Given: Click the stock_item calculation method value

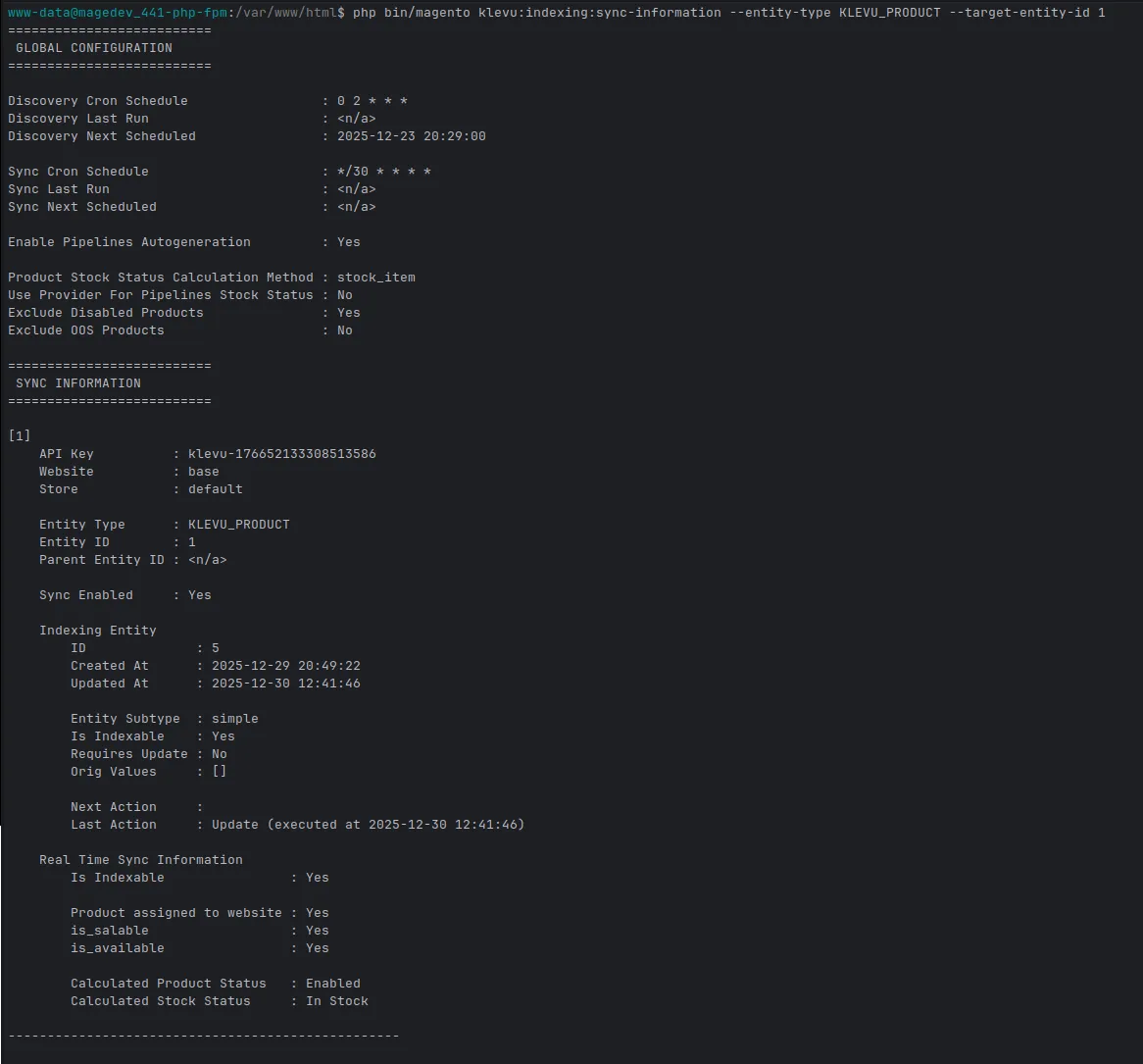Looking at the screenshot, I should [x=376, y=278].
